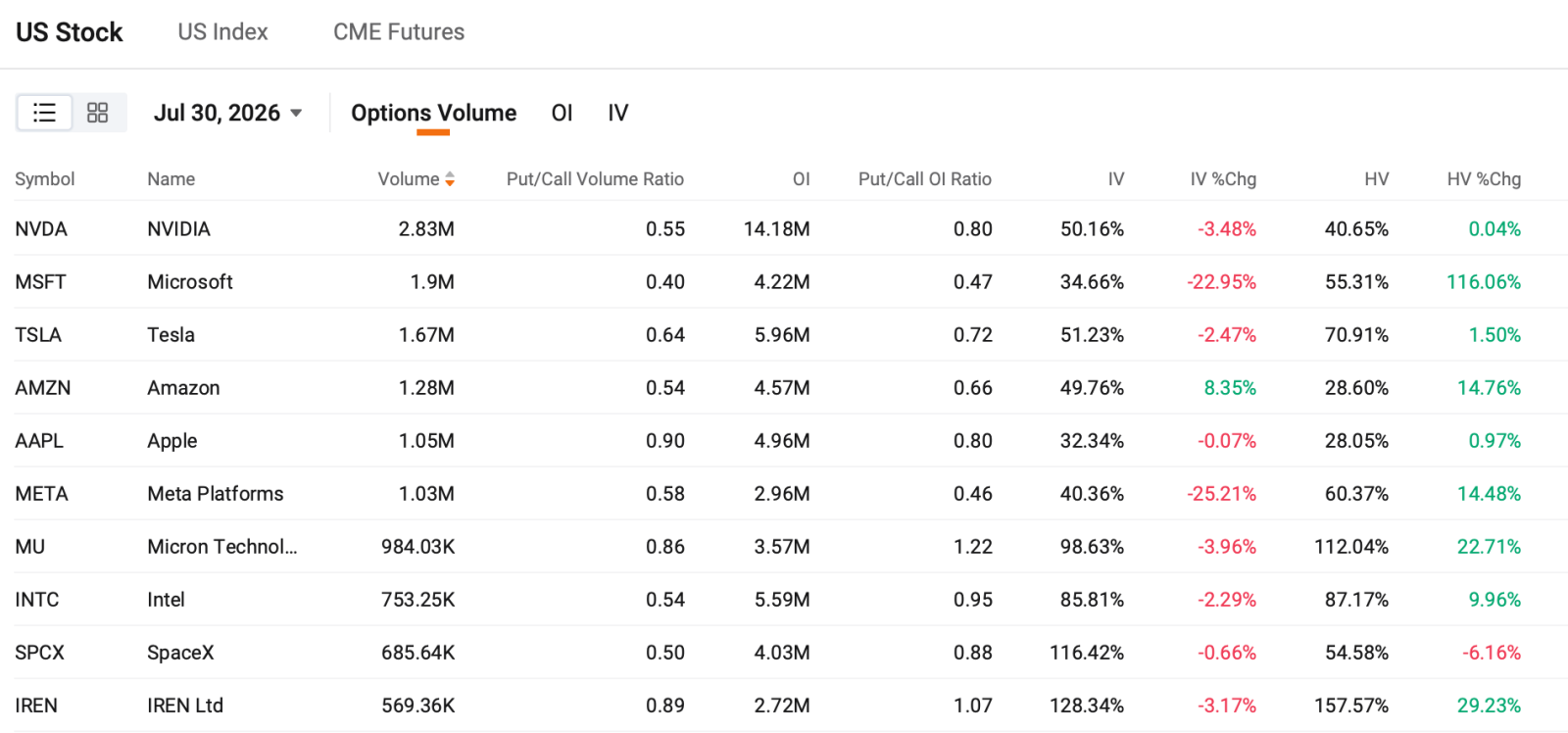Click Meta's -25.21% IV change
The width and height of the screenshot is (1568, 733).
click(x=1221, y=494)
